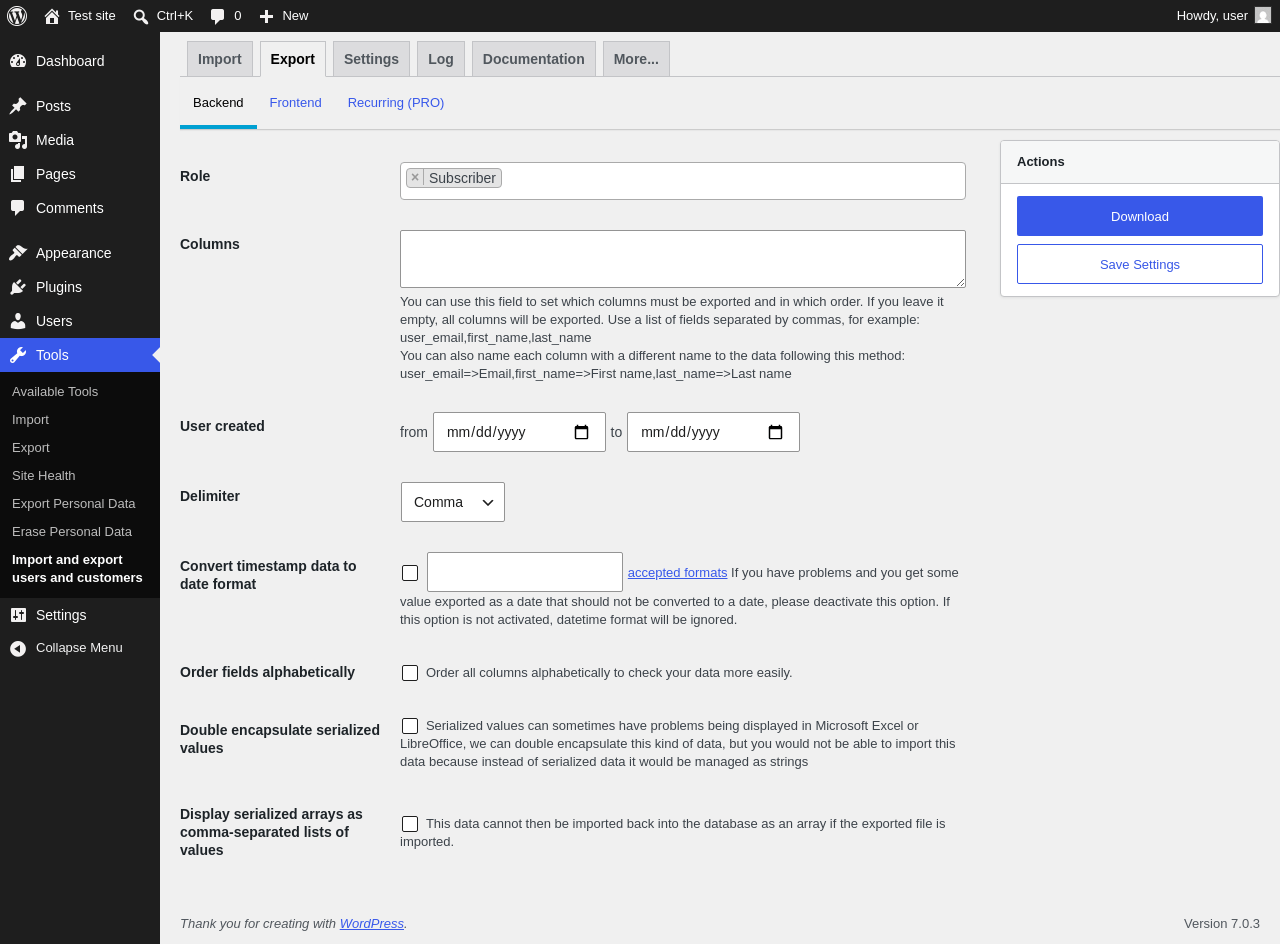Click the comments bubble icon in admin bar
1280x944 pixels.
pyautogui.click(x=217, y=16)
